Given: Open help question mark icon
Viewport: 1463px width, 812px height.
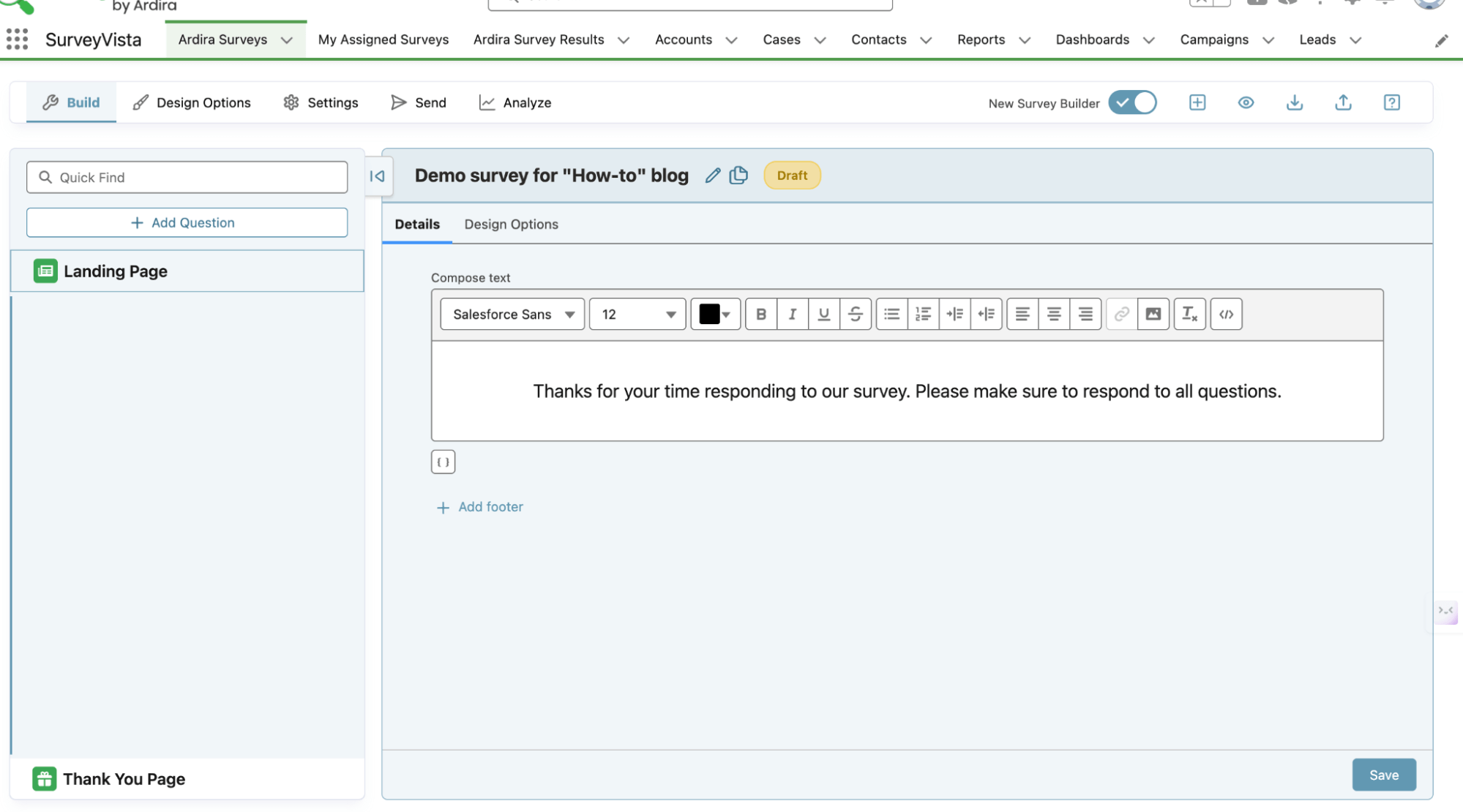Looking at the screenshot, I should pos(1392,102).
